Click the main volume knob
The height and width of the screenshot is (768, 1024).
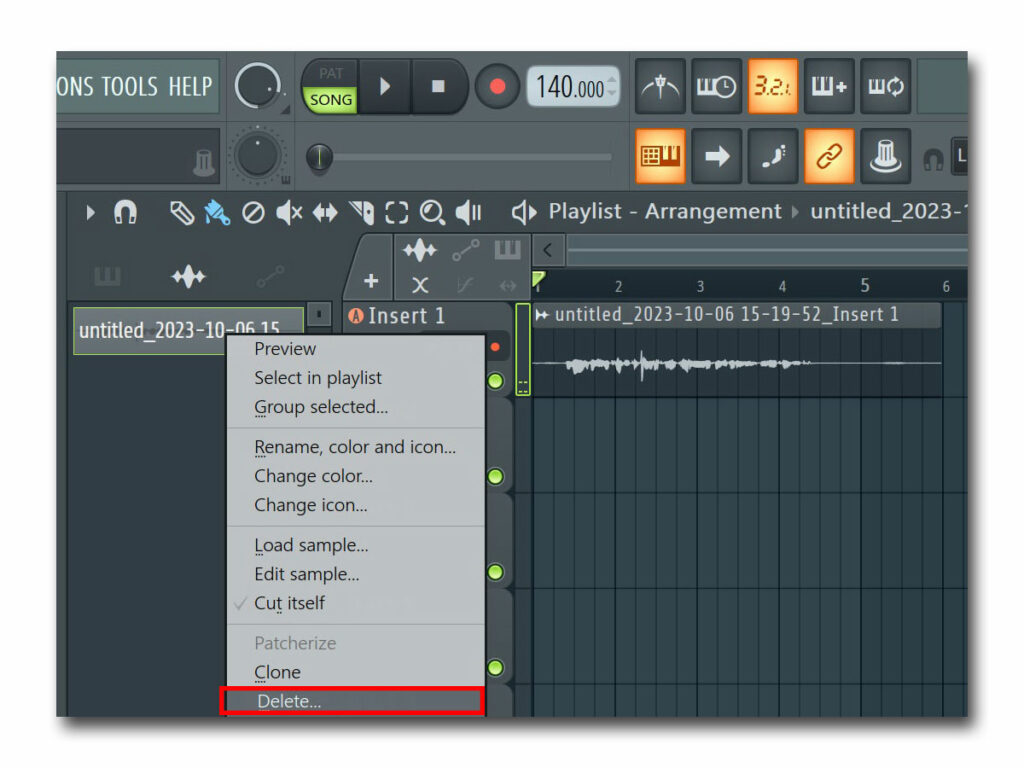click(x=257, y=86)
